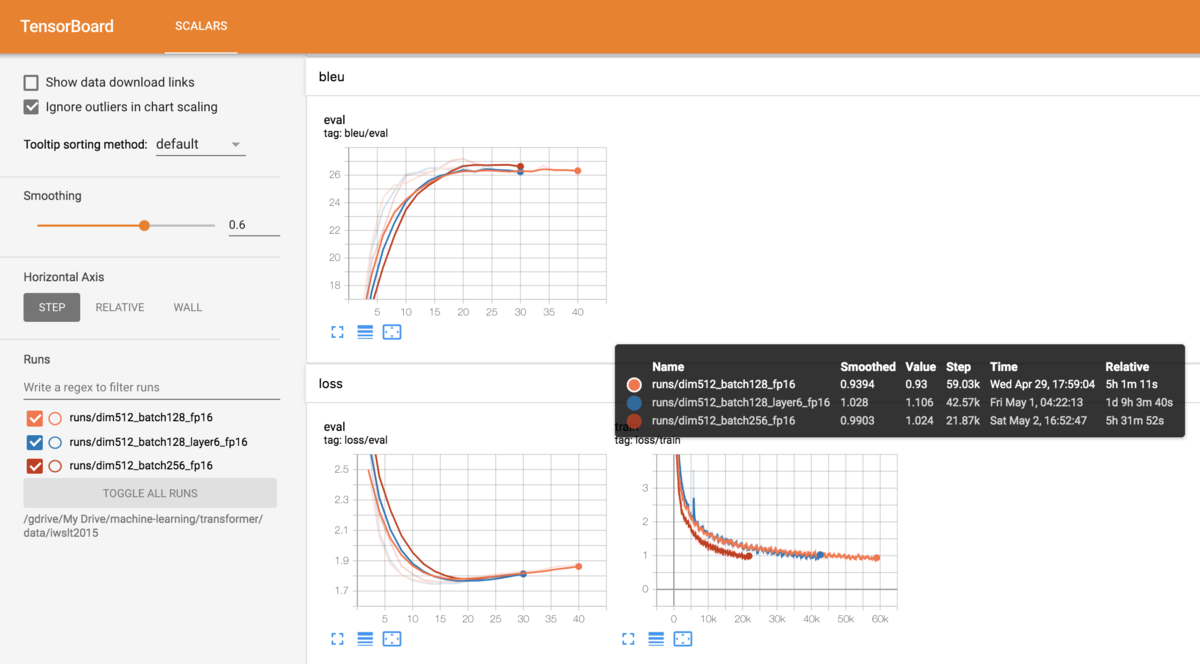This screenshot has height=664, width=1200.
Task: Click the orange endpoint marker on loss/eval chart
Action: [578, 566]
